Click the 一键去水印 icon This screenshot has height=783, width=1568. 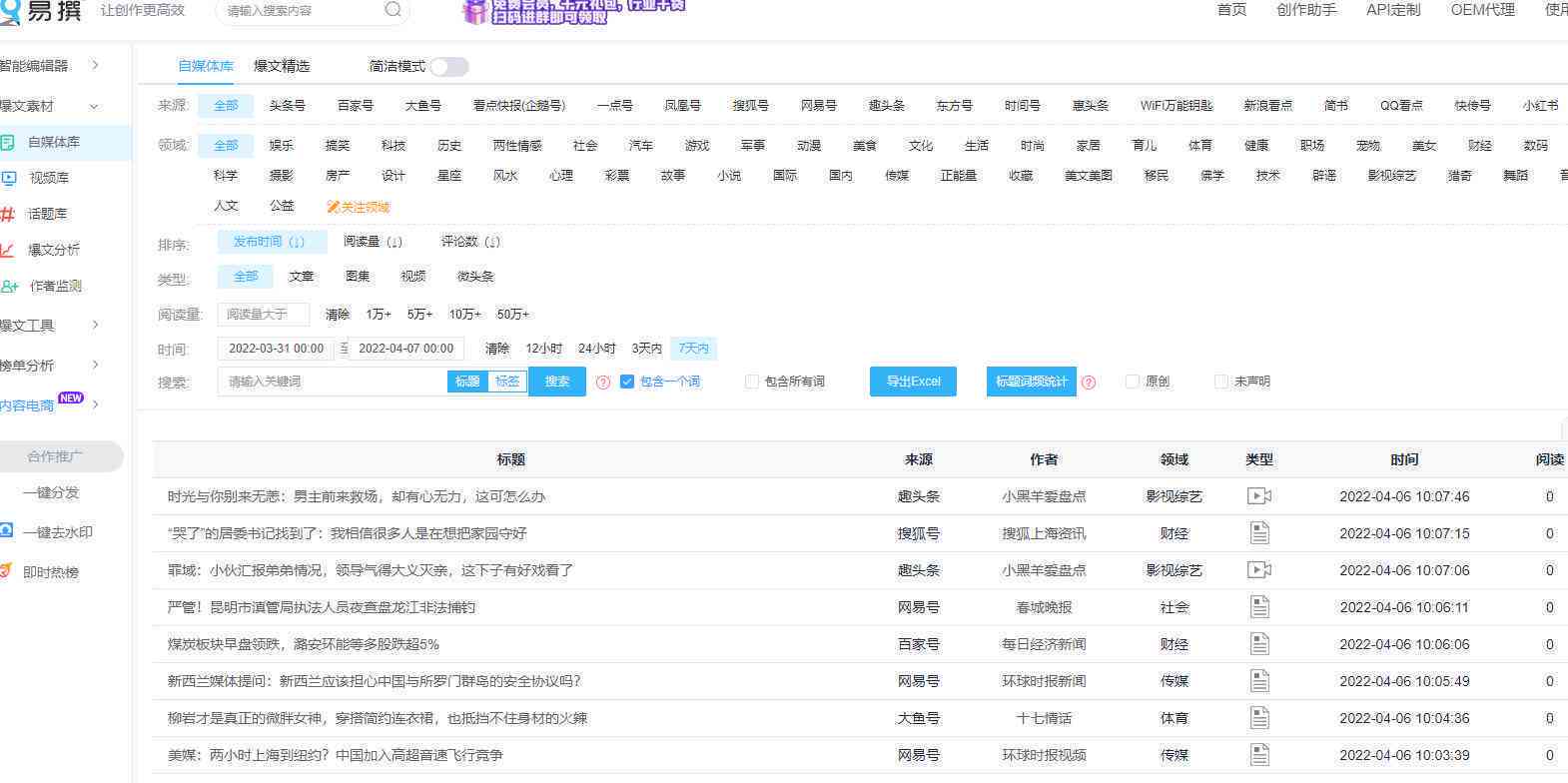(7, 531)
